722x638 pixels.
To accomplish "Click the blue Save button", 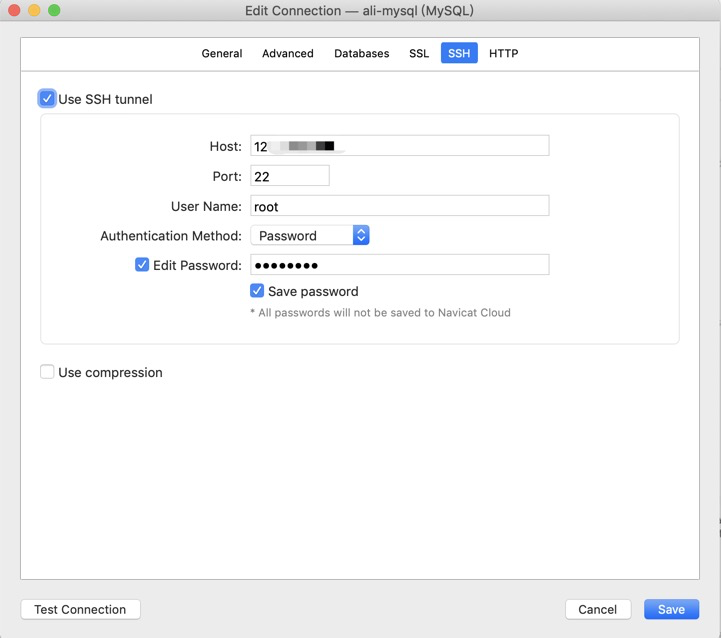I will pyautogui.click(x=671, y=609).
